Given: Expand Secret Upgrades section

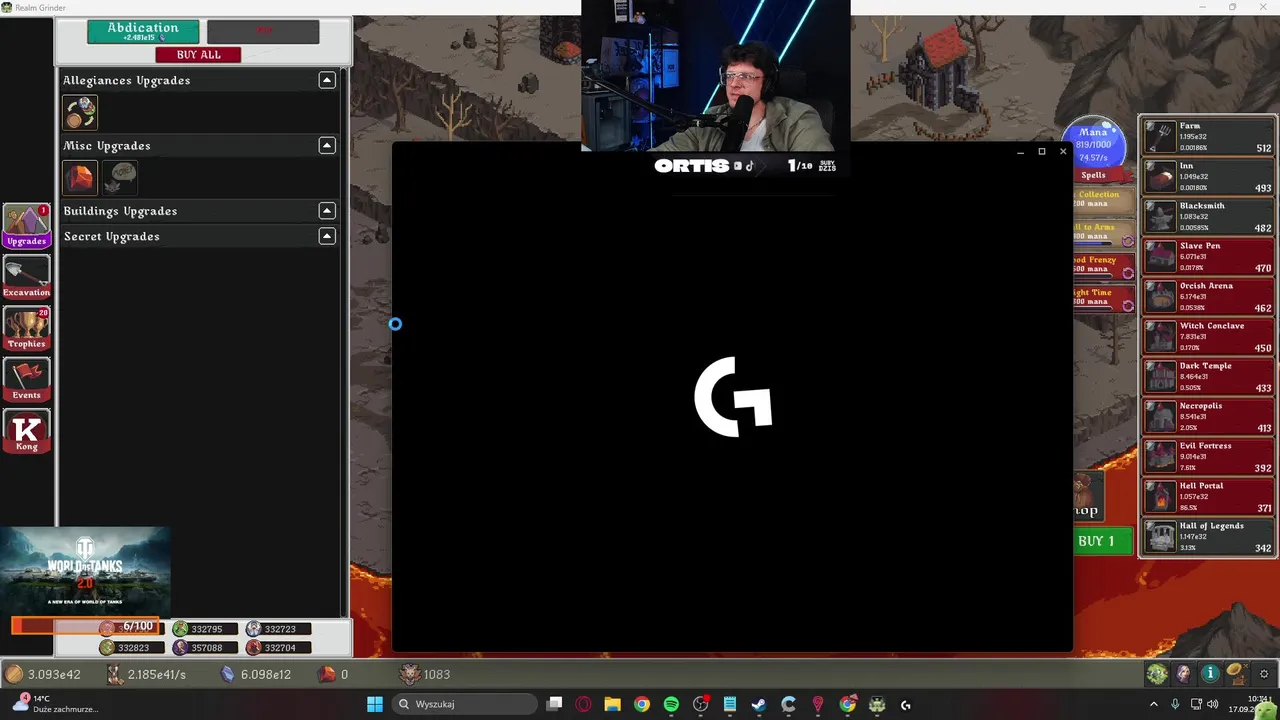Looking at the screenshot, I should [327, 236].
